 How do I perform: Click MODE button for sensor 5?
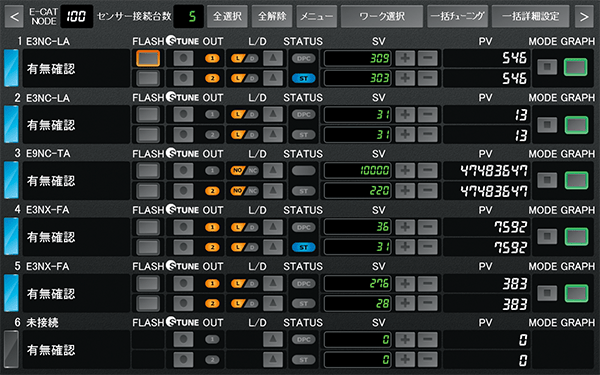coord(547,293)
